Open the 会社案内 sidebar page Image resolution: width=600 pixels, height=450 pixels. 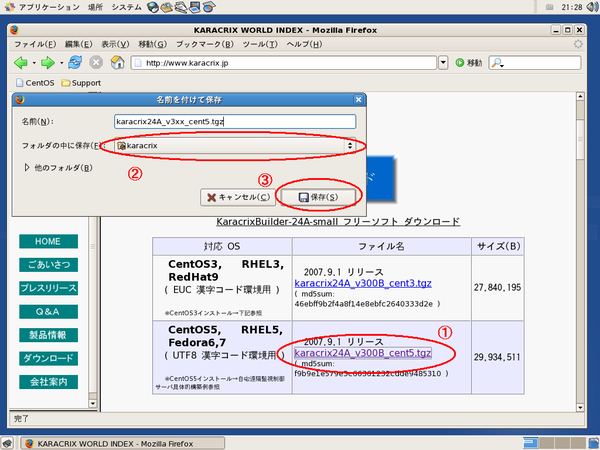tap(49, 382)
